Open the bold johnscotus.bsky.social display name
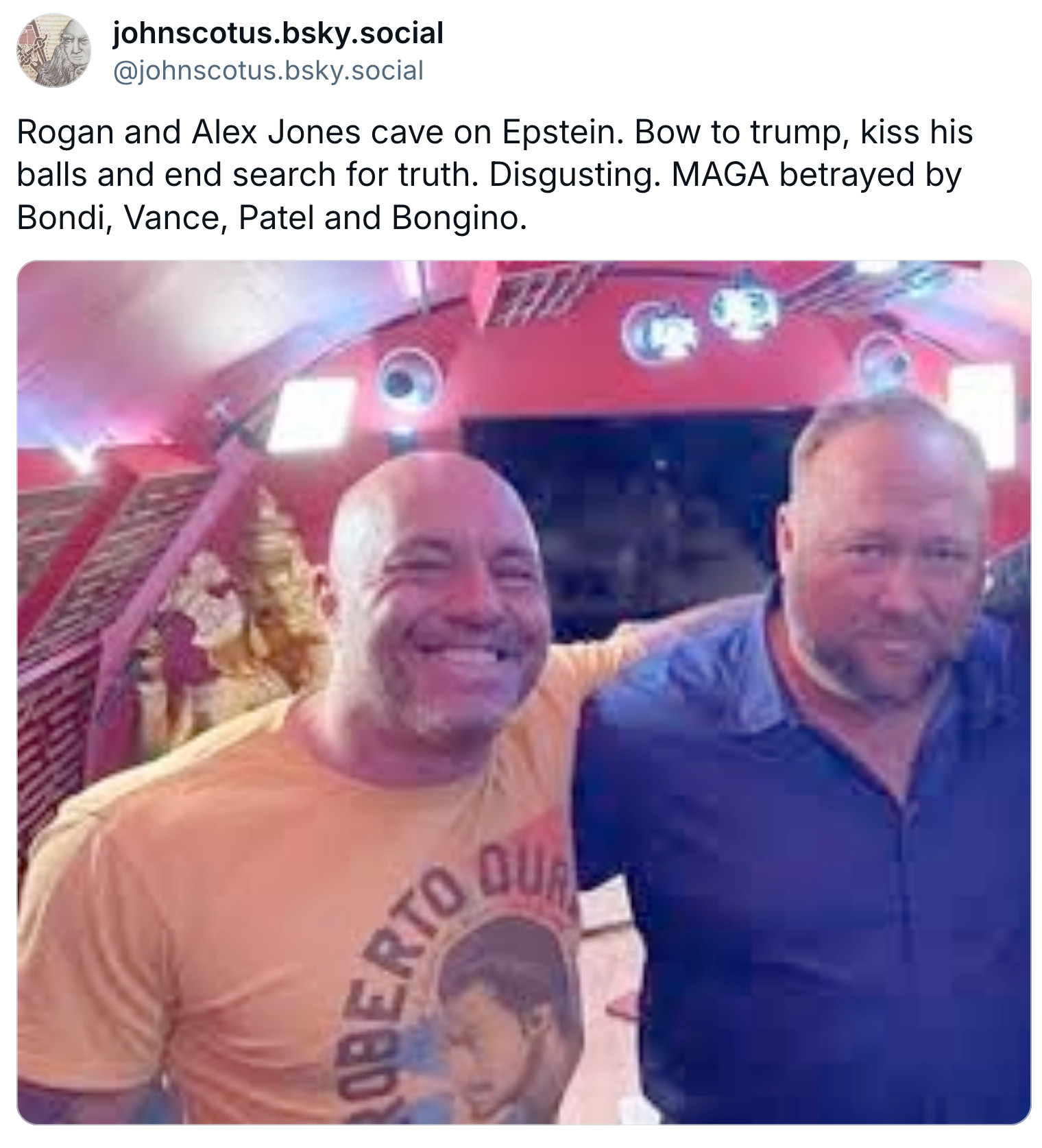 tap(278, 33)
